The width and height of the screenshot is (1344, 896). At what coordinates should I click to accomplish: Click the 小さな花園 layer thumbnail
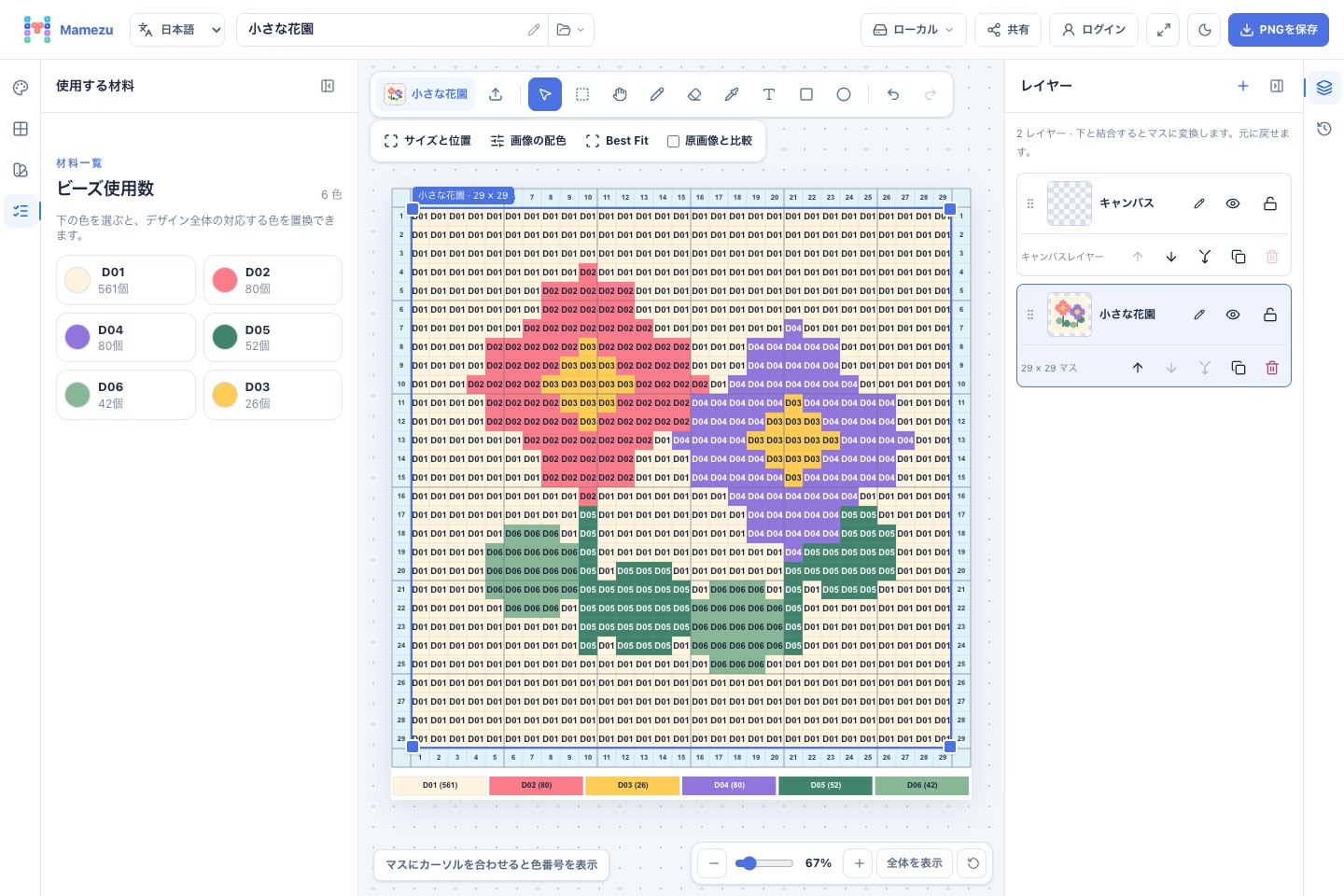(x=1070, y=315)
